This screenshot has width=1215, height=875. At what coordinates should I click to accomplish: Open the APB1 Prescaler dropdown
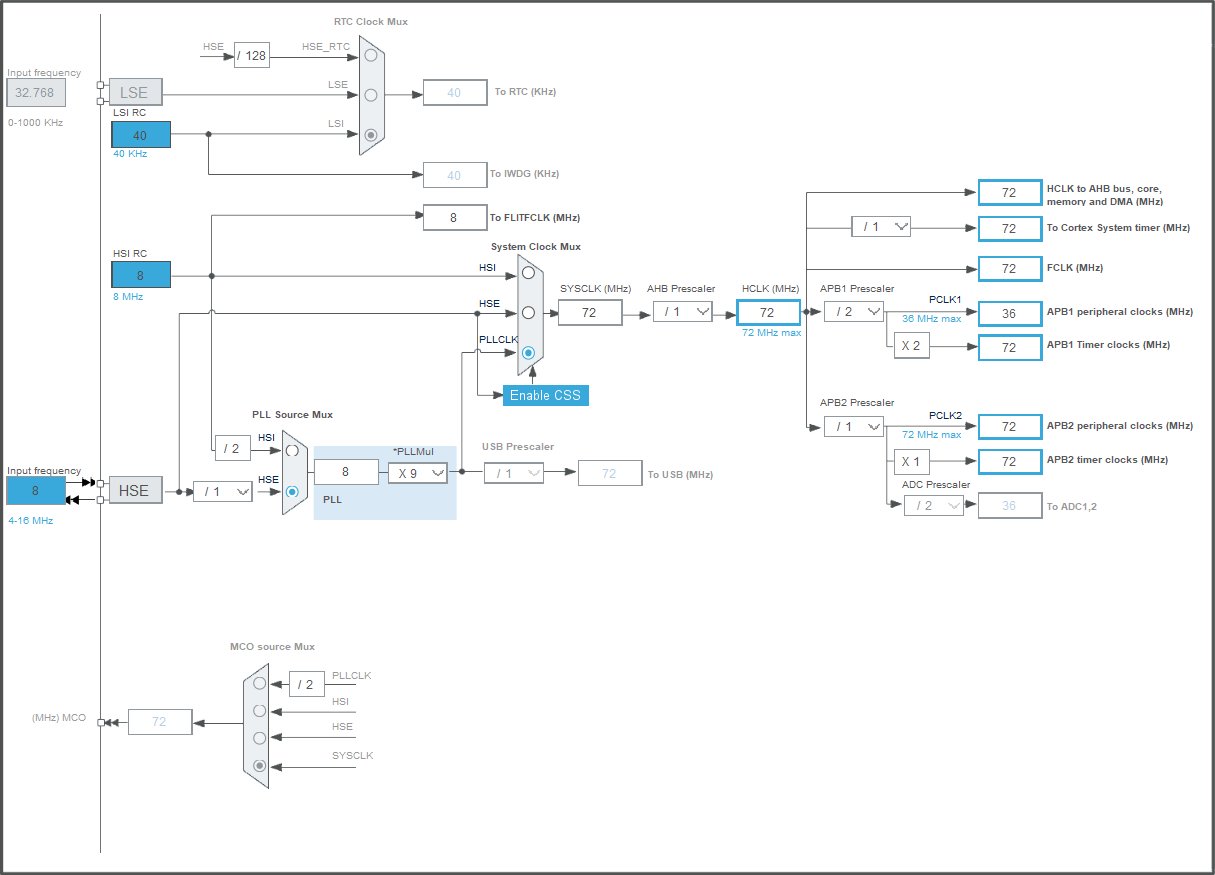pyautogui.click(x=854, y=312)
